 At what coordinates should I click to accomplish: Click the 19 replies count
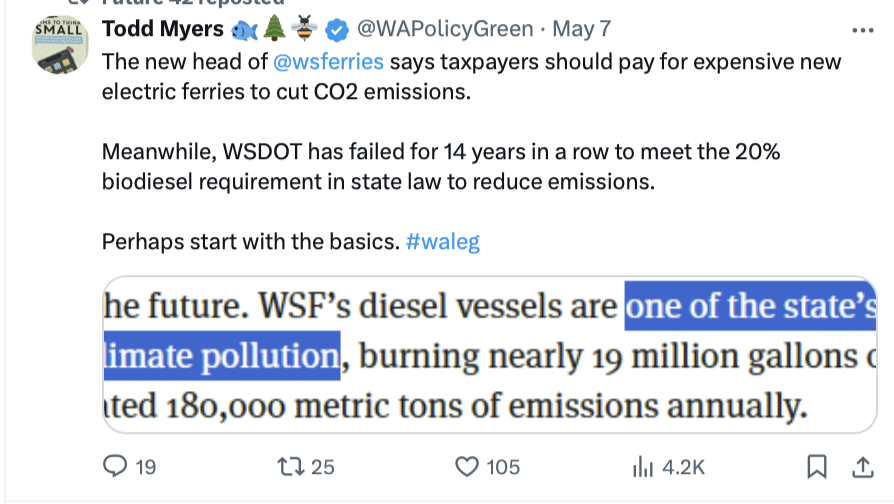click(x=145, y=466)
